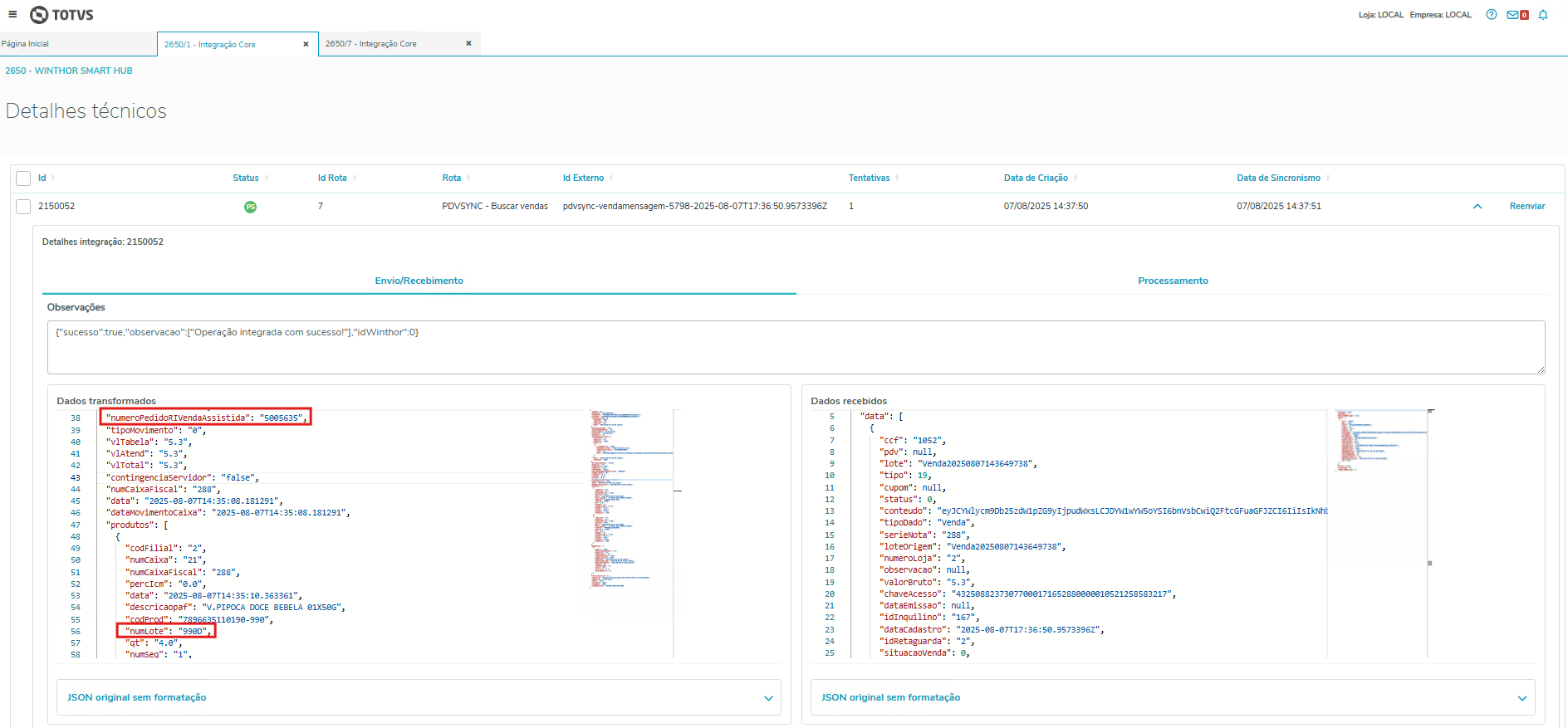
Task: Select the Processamento tab
Action: [1173, 281]
